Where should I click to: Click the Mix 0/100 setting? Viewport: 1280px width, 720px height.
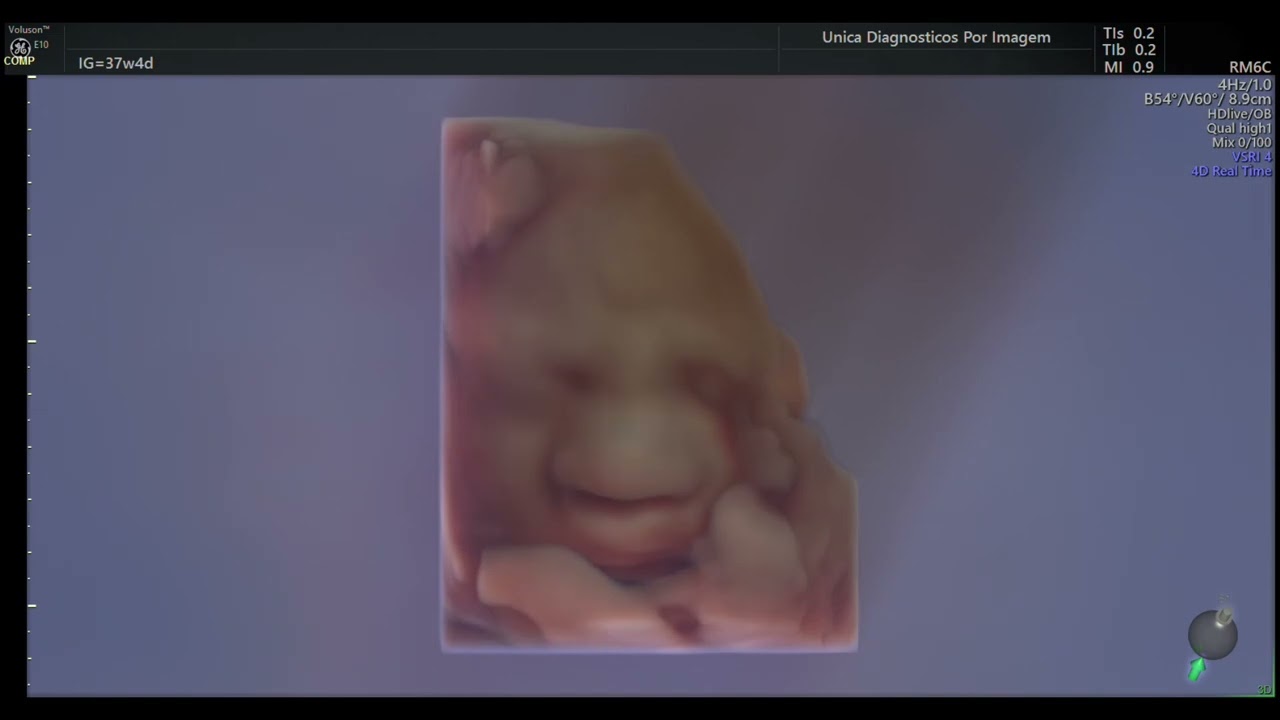point(1242,143)
